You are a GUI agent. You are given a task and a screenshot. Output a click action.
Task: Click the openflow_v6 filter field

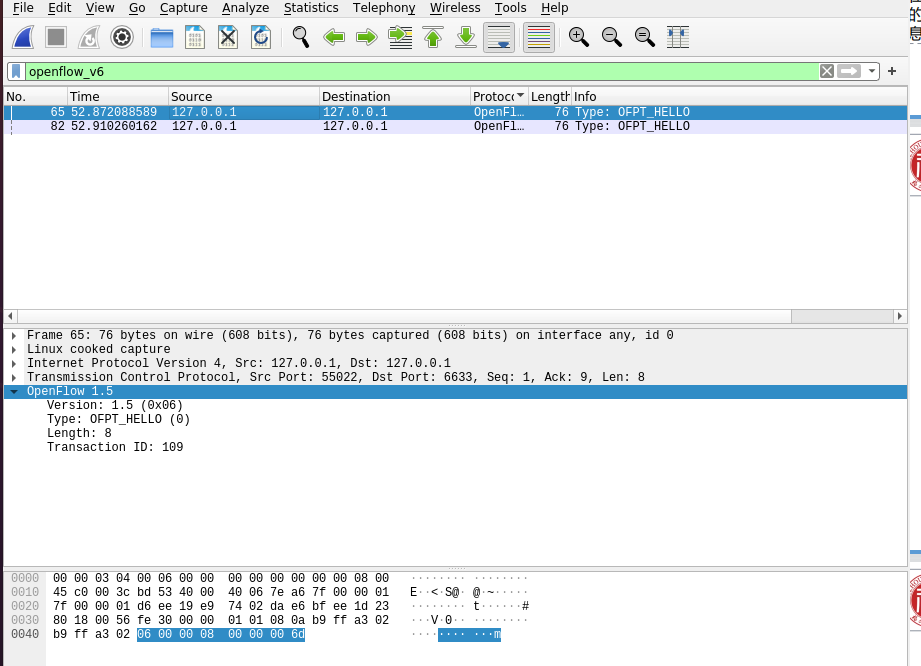(x=421, y=72)
